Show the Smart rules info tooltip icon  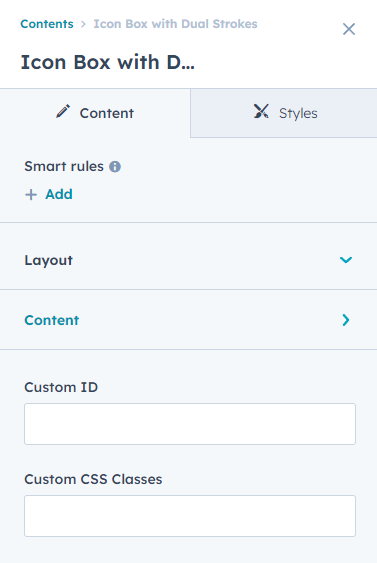[x=115, y=167]
